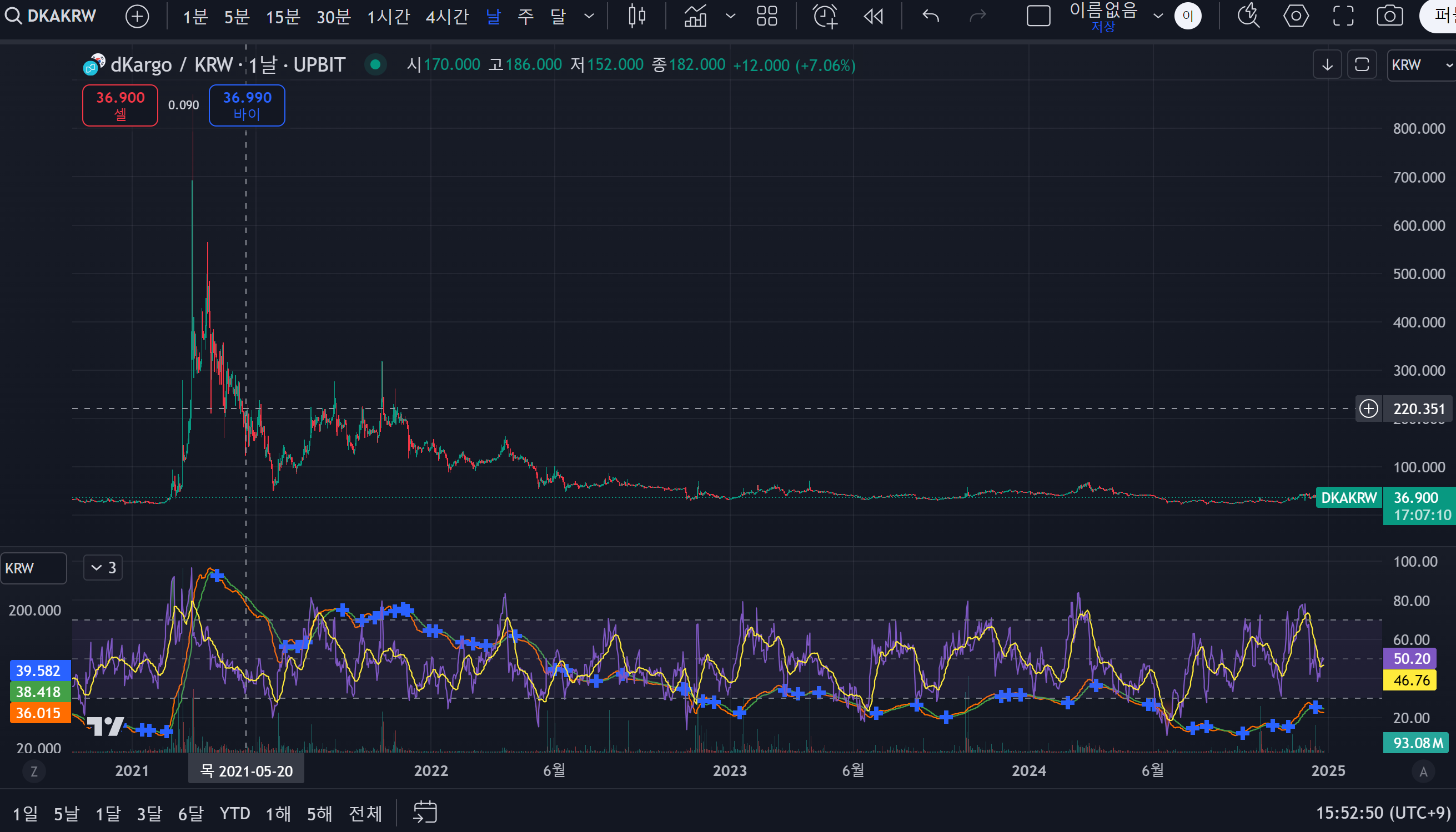The image size is (1456, 832).
Task: Click the 목 2021-05-20 date marker
Action: (x=247, y=771)
